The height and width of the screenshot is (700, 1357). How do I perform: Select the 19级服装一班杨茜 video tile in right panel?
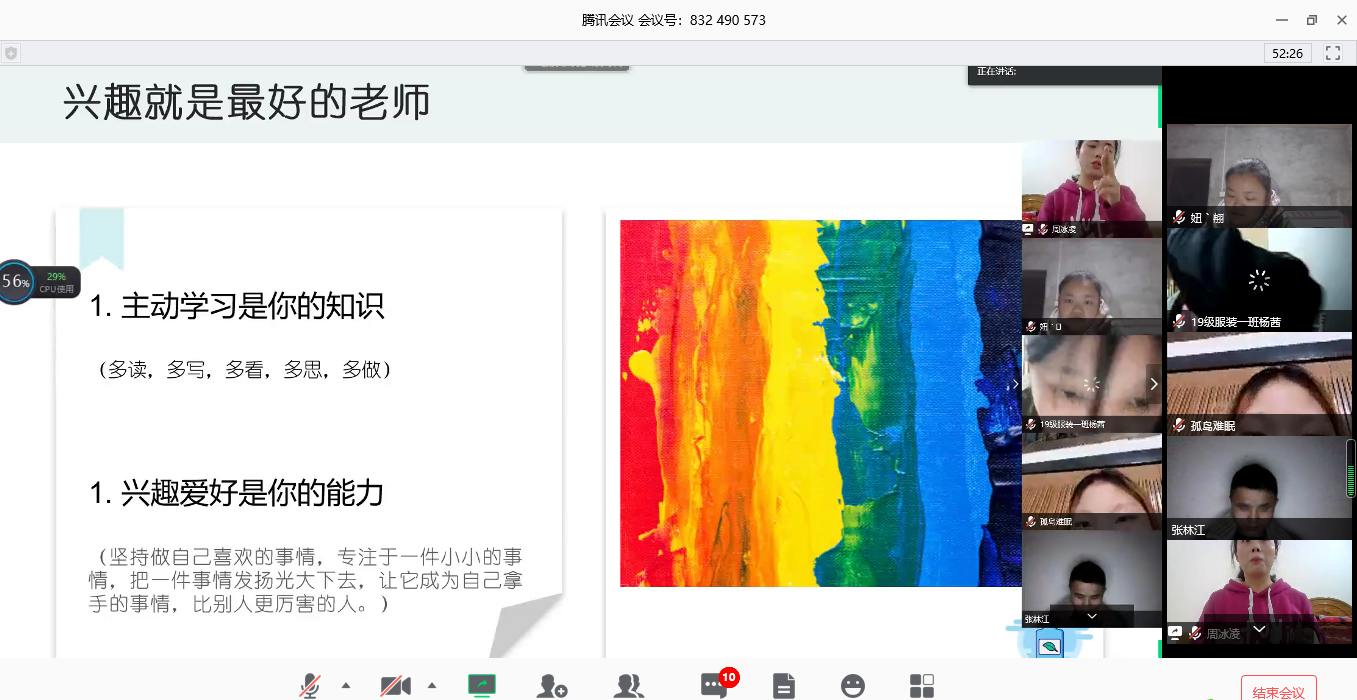1259,280
